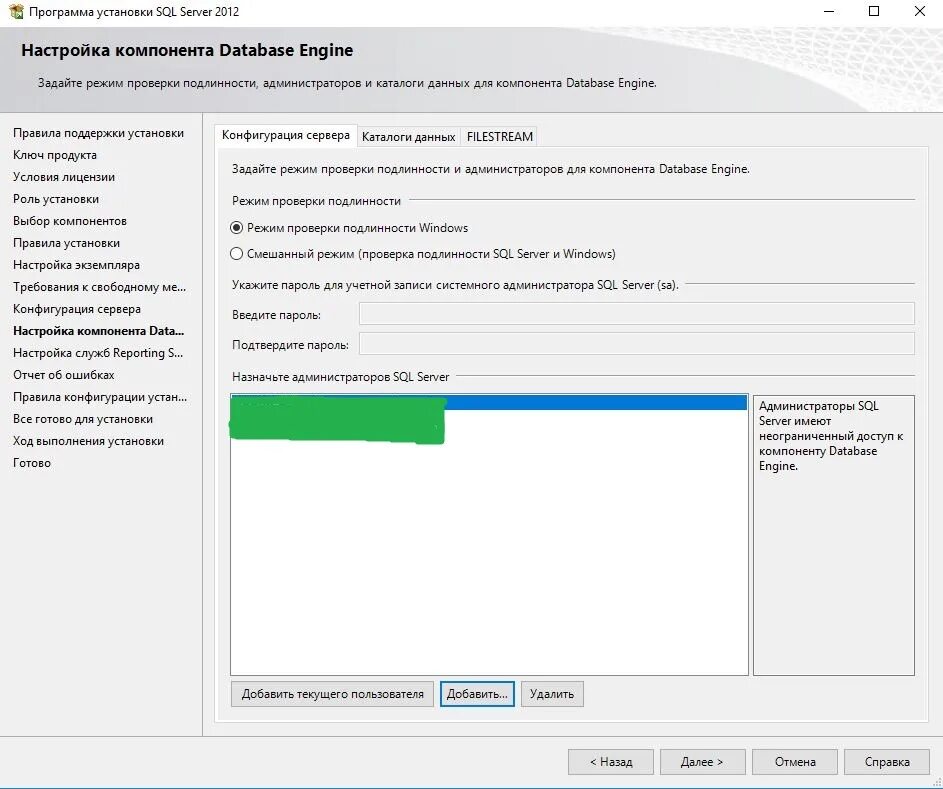Switch to the Каталоги данных tab
The image size is (943, 789).
tap(408, 137)
